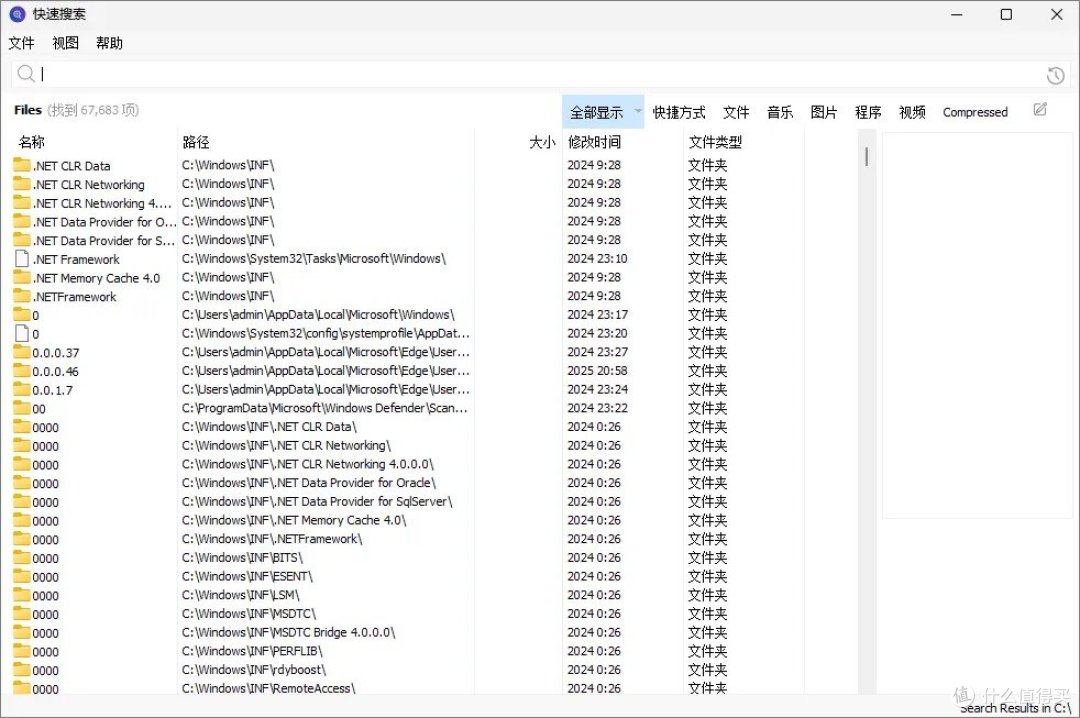Image resolution: width=1080 pixels, height=718 pixels.
Task: Click the edit filters pencil icon
Action: point(1040,110)
